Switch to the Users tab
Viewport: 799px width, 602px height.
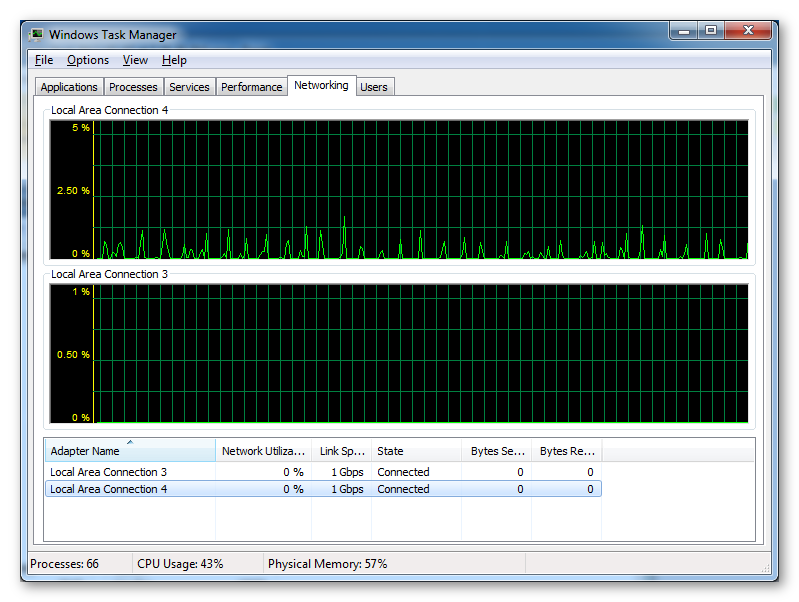[x=374, y=87]
